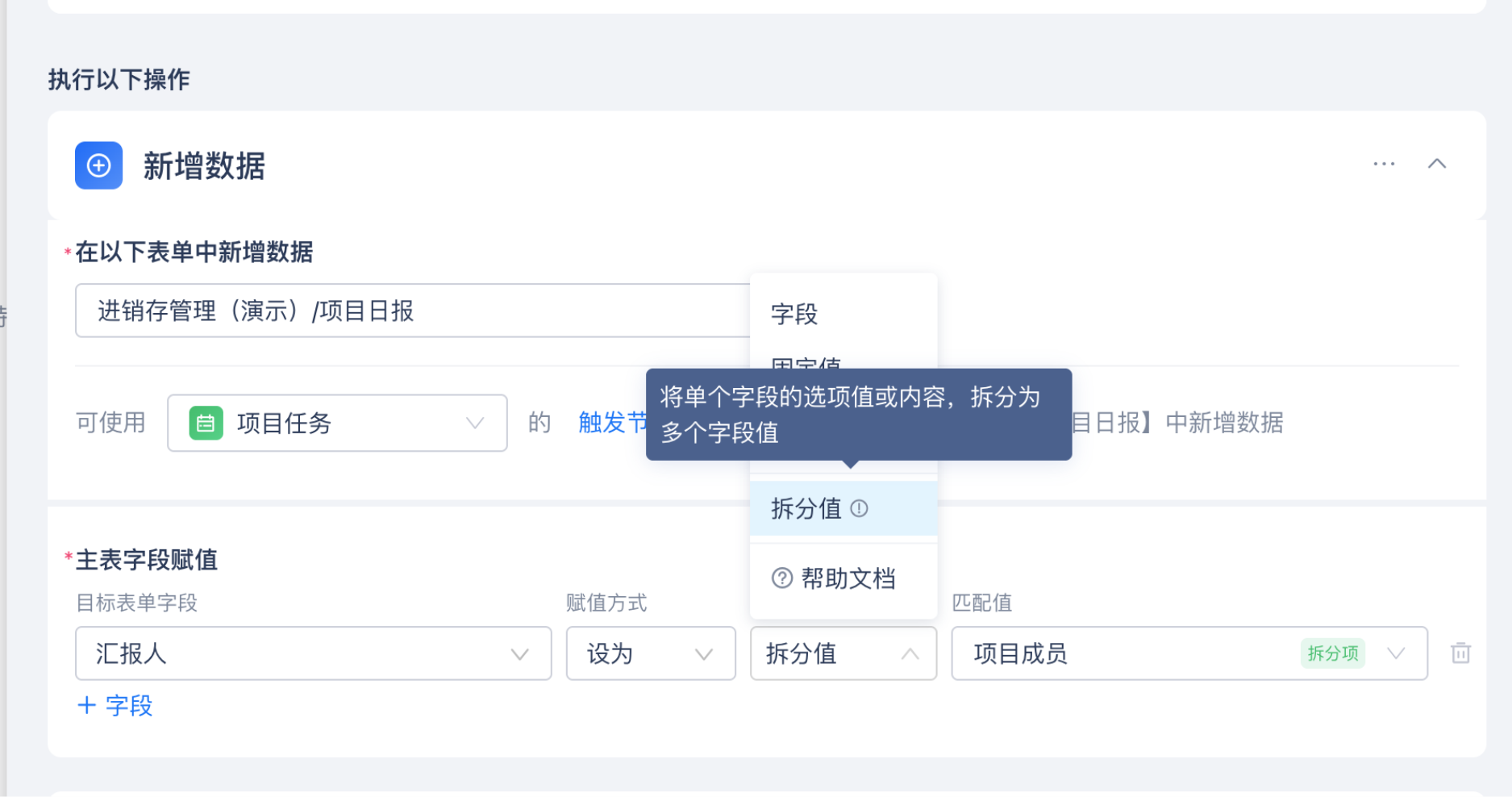Open the three-dots more options menu

(1384, 164)
